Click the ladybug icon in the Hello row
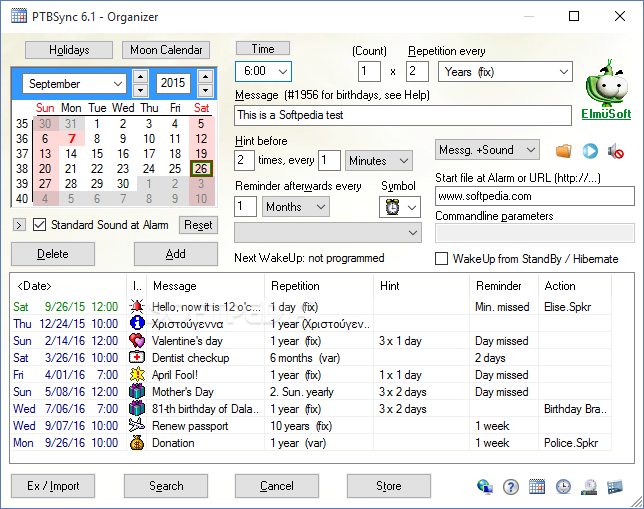The height and width of the screenshot is (509, 644). click(x=137, y=306)
